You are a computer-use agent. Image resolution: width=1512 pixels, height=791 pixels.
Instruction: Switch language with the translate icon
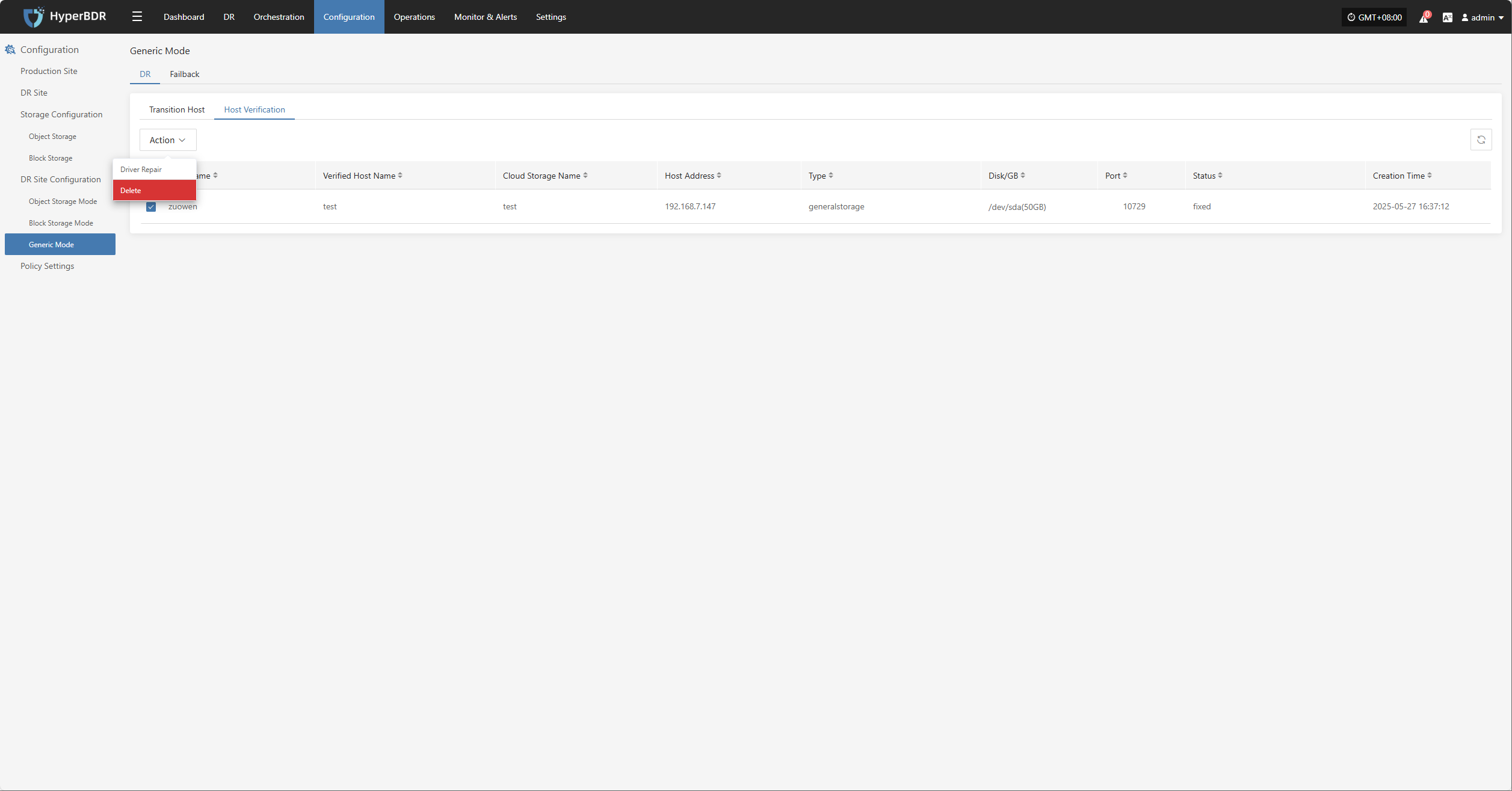pos(1447,17)
